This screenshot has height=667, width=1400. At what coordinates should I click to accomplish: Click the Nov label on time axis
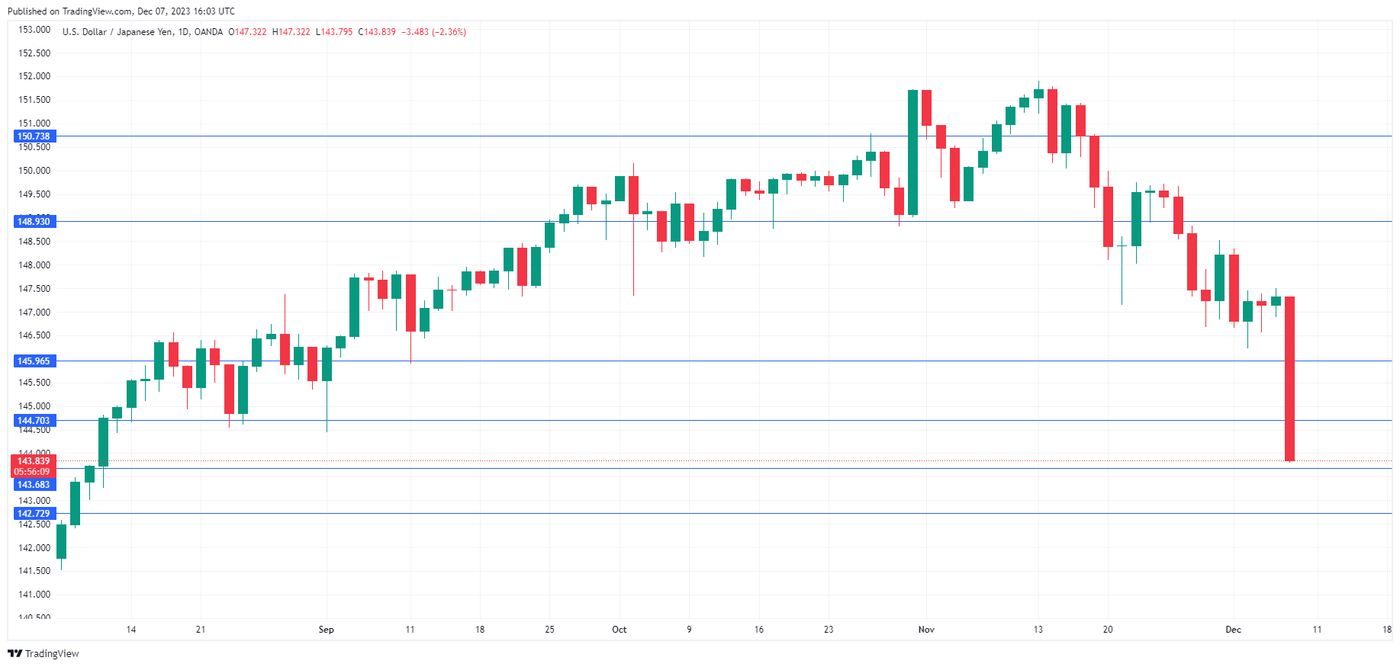tap(924, 629)
